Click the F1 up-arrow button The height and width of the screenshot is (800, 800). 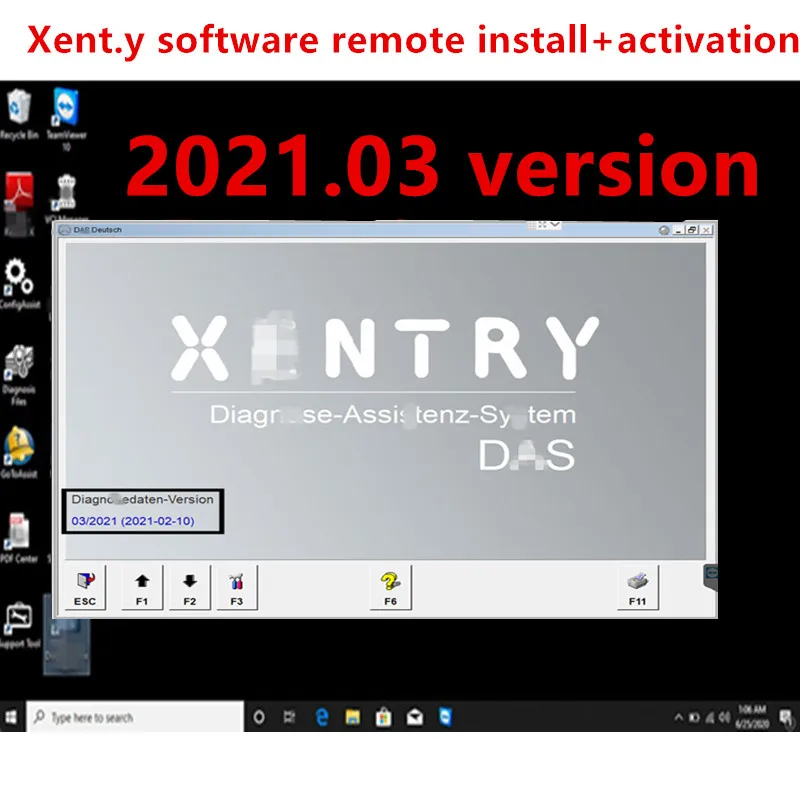click(x=142, y=587)
